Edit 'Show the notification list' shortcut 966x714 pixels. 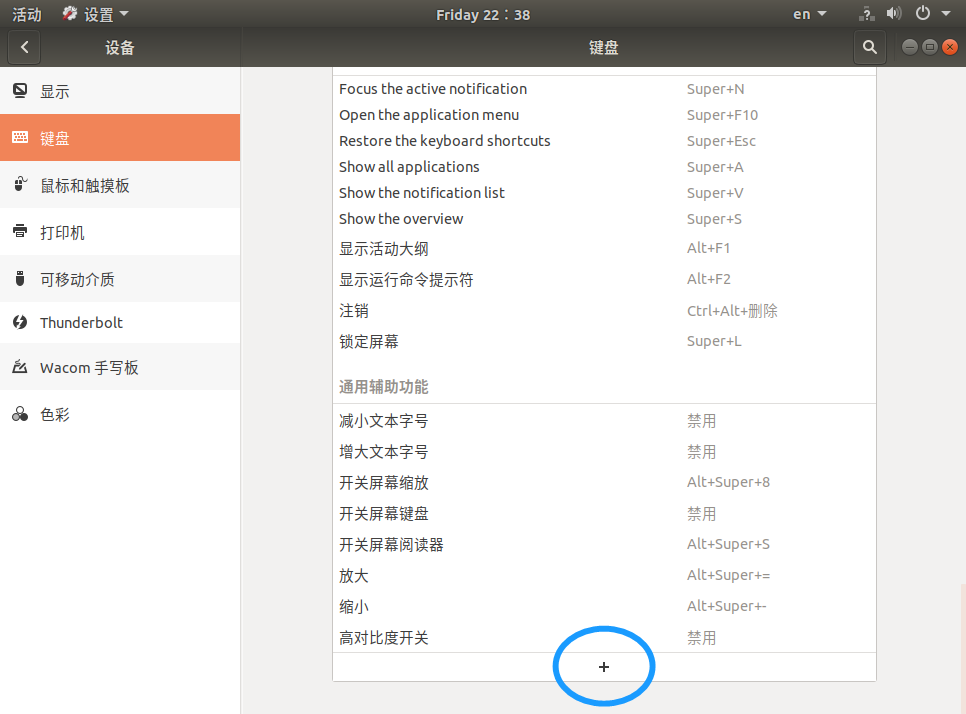coord(604,192)
